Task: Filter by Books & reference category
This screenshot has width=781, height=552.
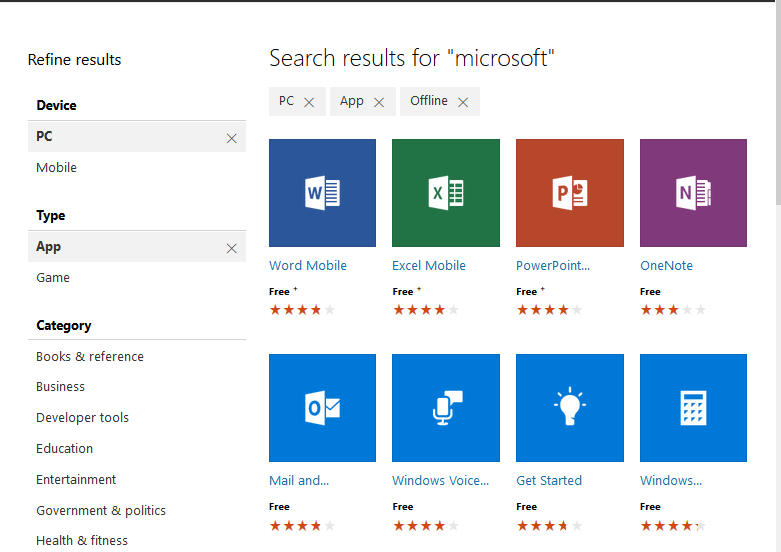Action: 90,357
